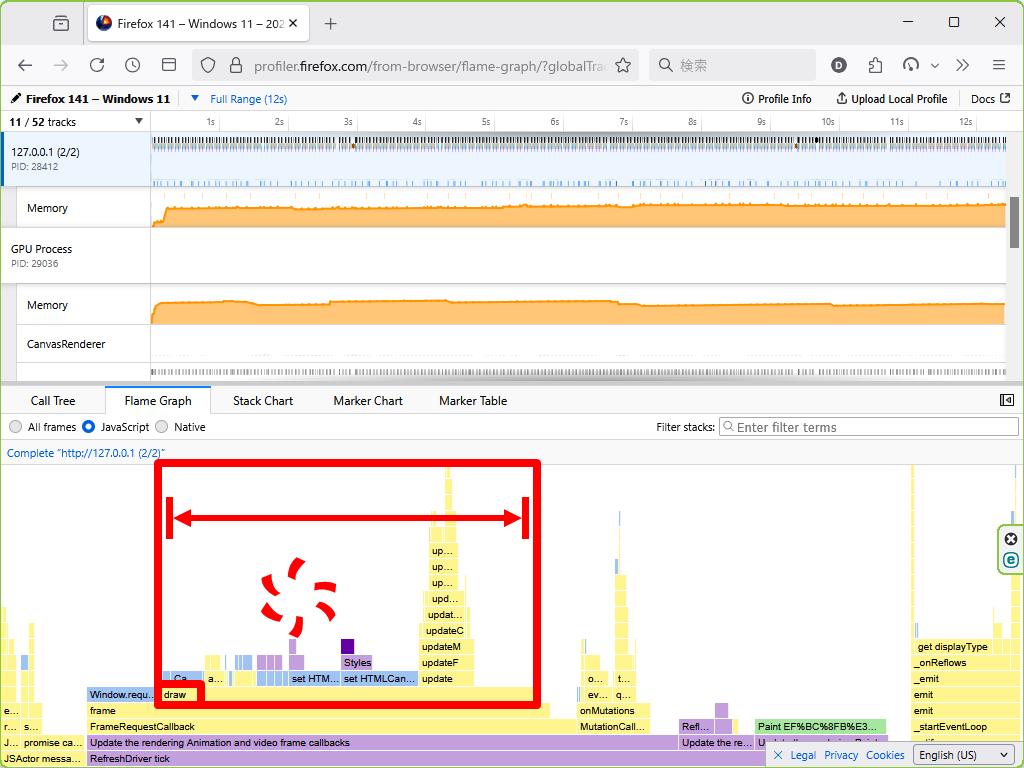This screenshot has width=1024, height=768.
Task: Open sidebar panel icon in toolbar
Action: click(x=169, y=65)
